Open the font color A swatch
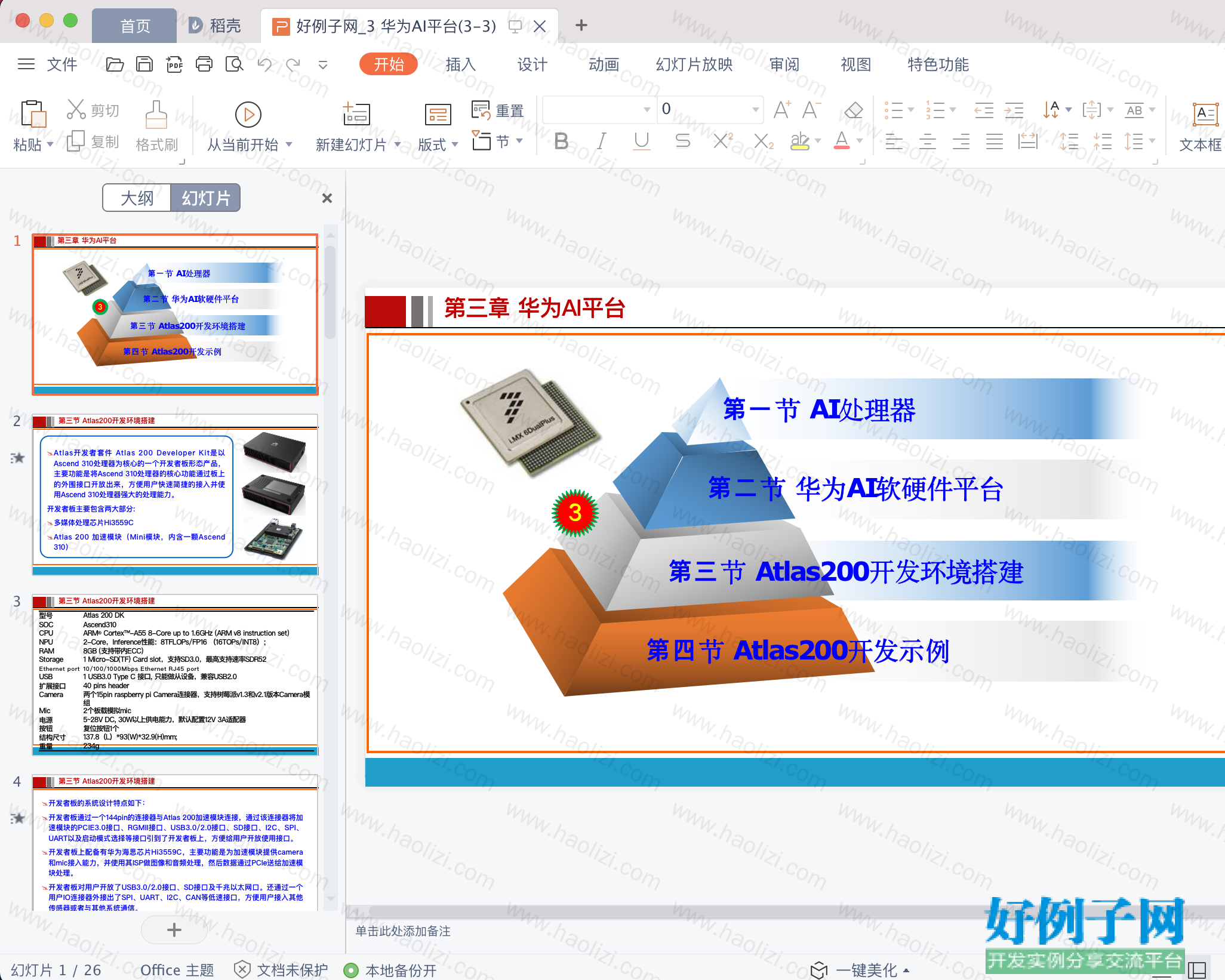This screenshot has height=980, width=1225. pos(842,141)
